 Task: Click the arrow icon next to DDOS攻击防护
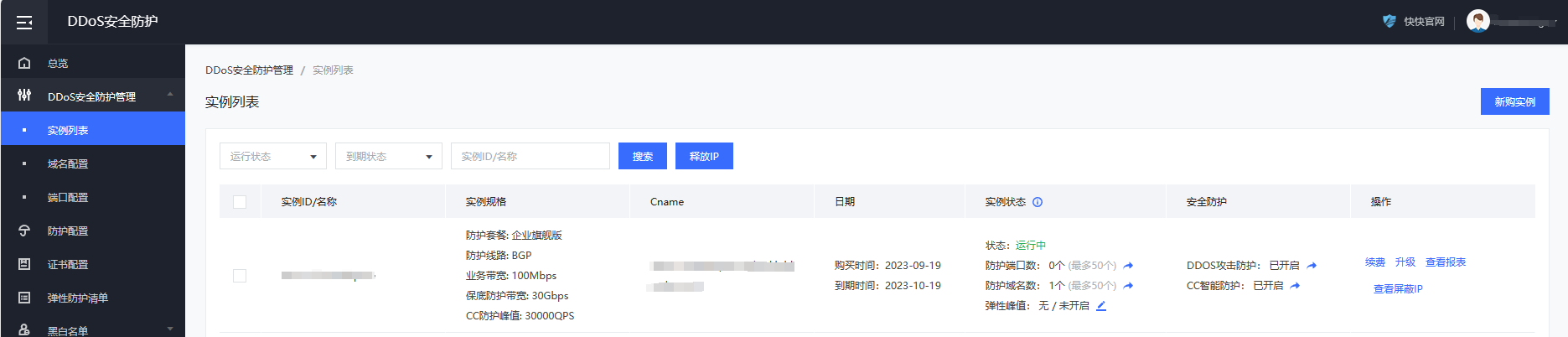[1312, 266]
